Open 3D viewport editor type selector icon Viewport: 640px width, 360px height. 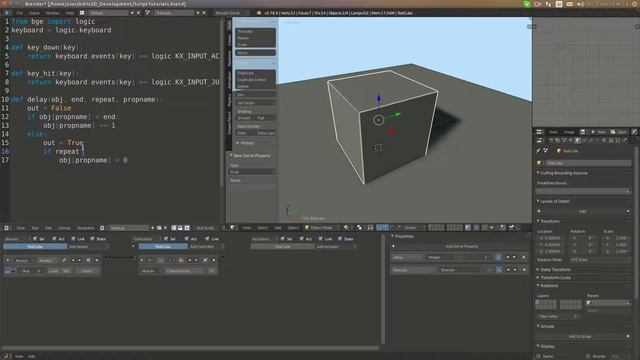click(x=233, y=227)
